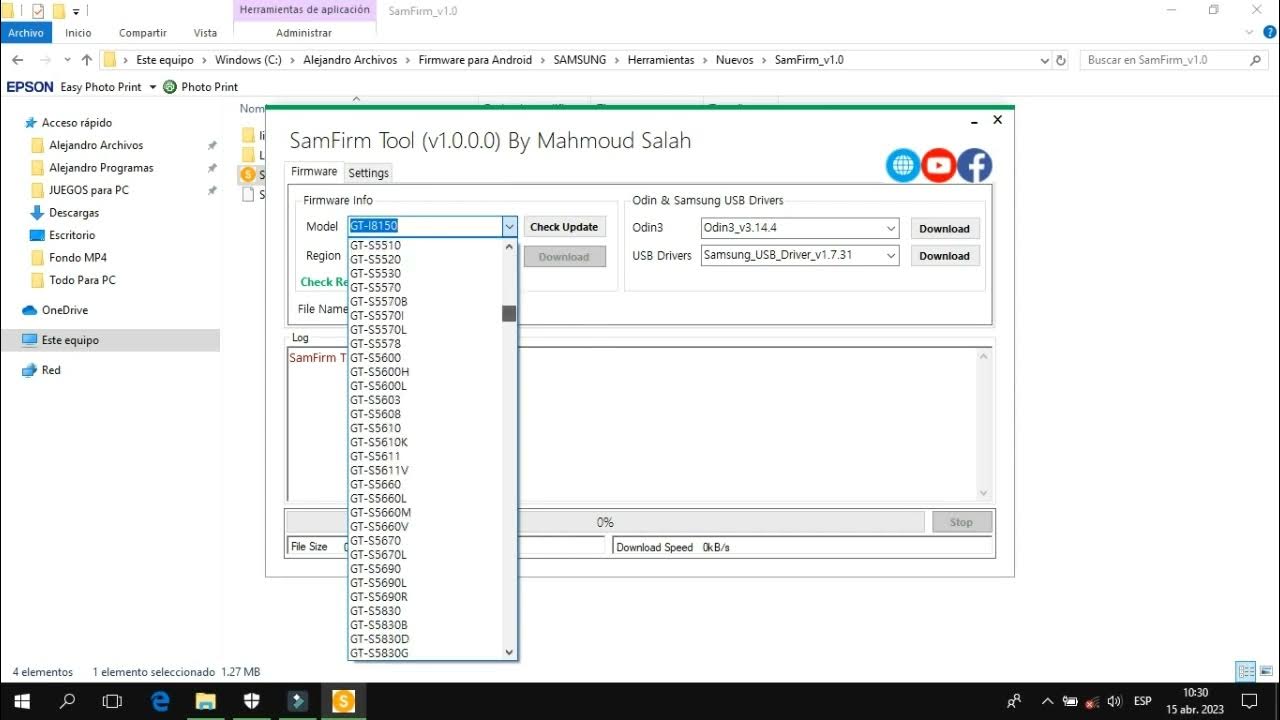Click Download button for Odin3

click(x=944, y=228)
